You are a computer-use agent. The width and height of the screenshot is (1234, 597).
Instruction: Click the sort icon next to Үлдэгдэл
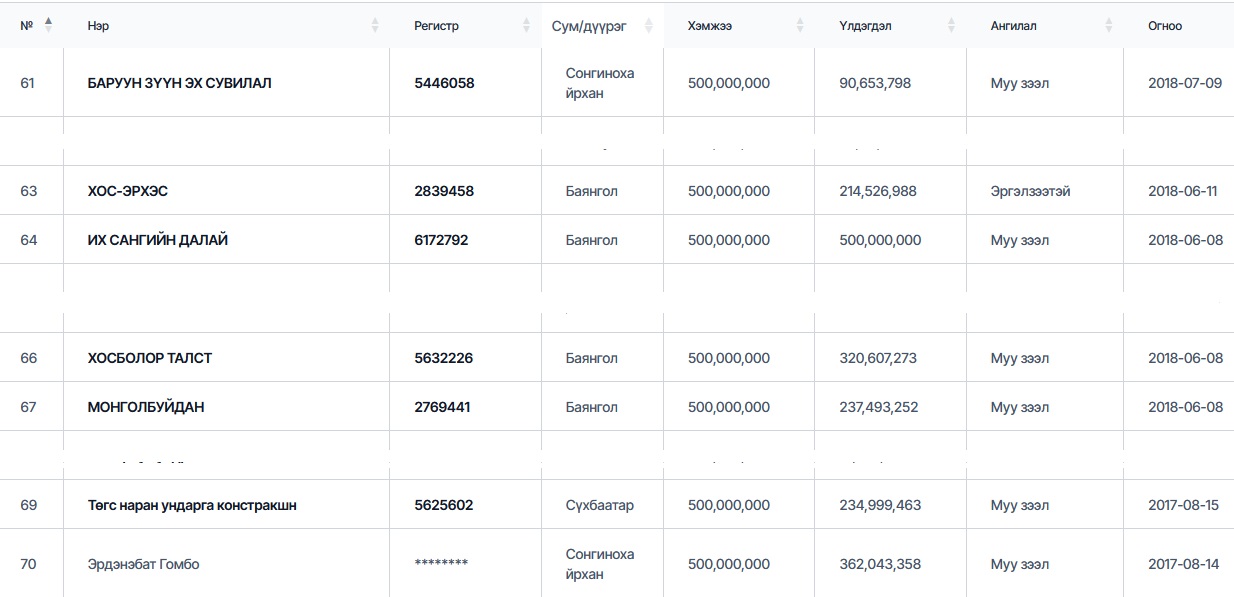point(952,26)
